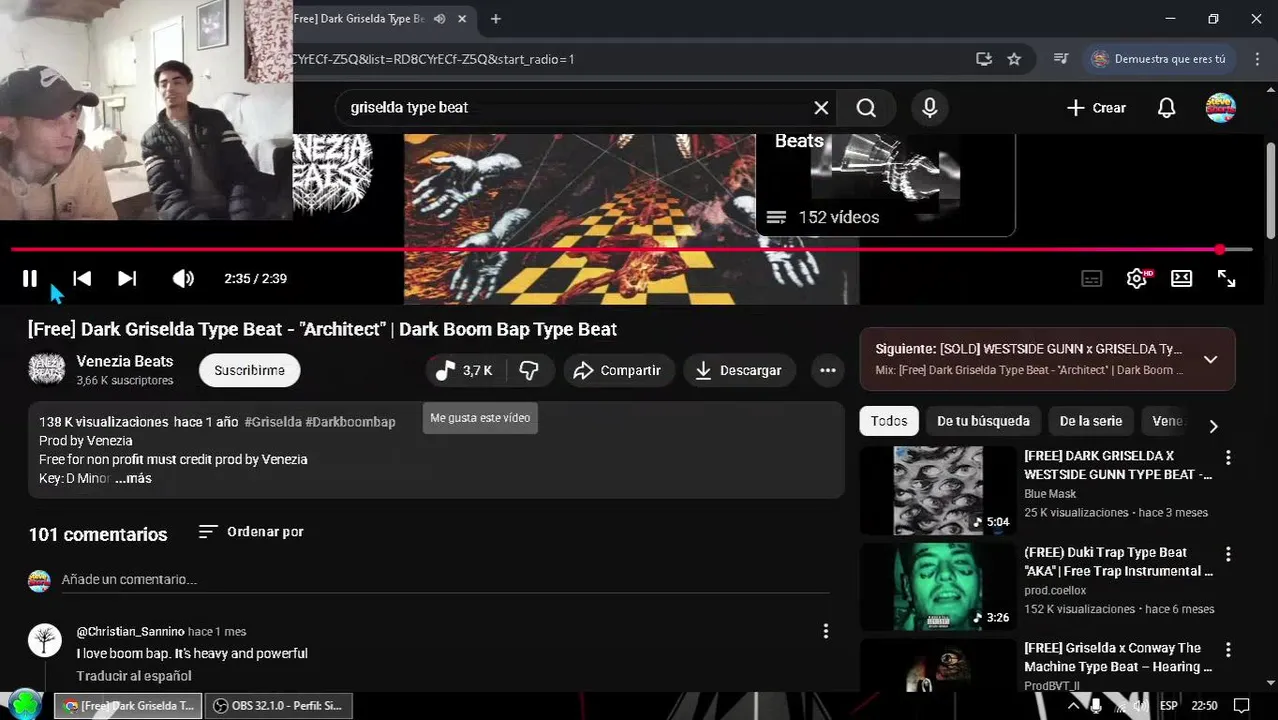Open Venezia Beats channel name
This screenshot has height=720, width=1278.
click(125, 362)
